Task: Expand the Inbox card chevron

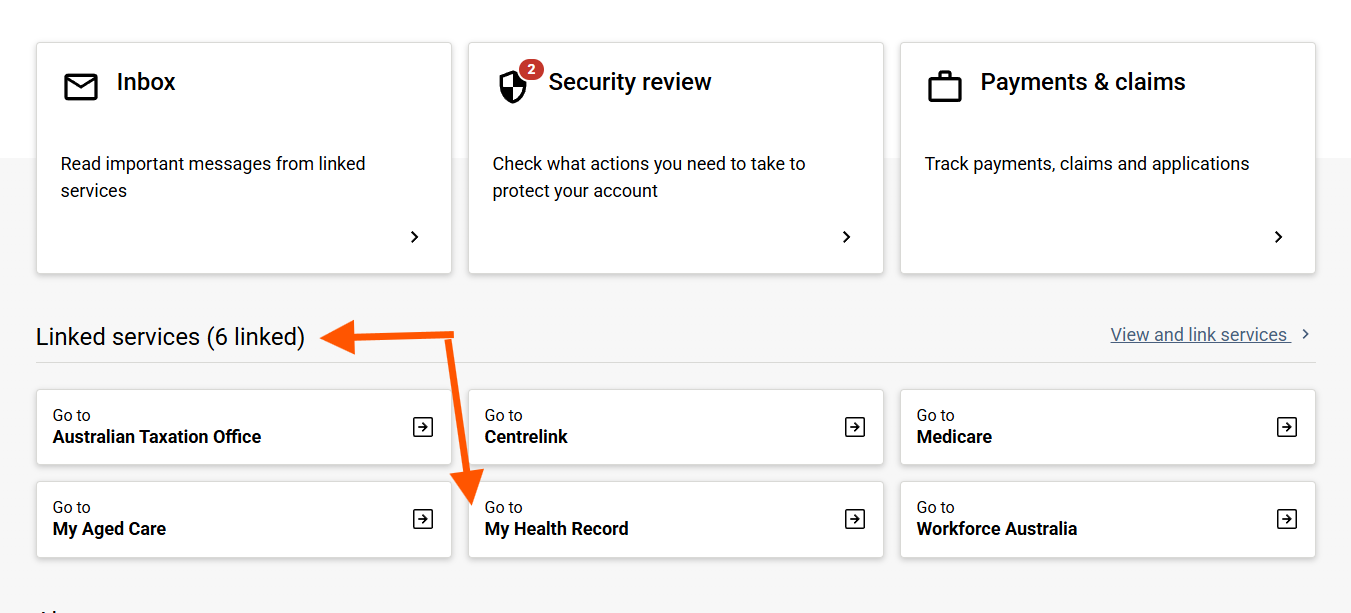Action: coord(414,237)
